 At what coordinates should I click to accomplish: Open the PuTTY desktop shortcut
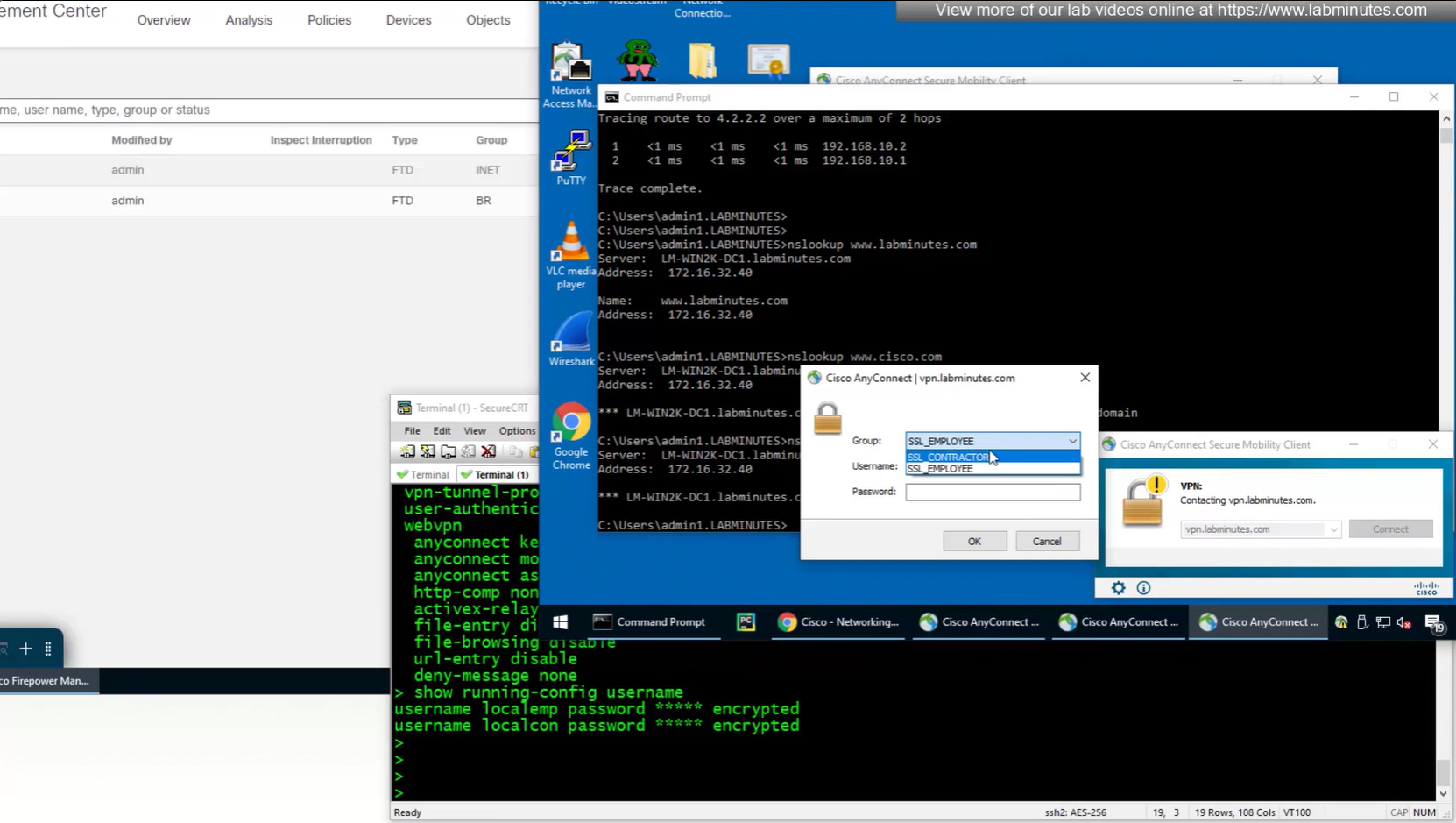pos(571,157)
